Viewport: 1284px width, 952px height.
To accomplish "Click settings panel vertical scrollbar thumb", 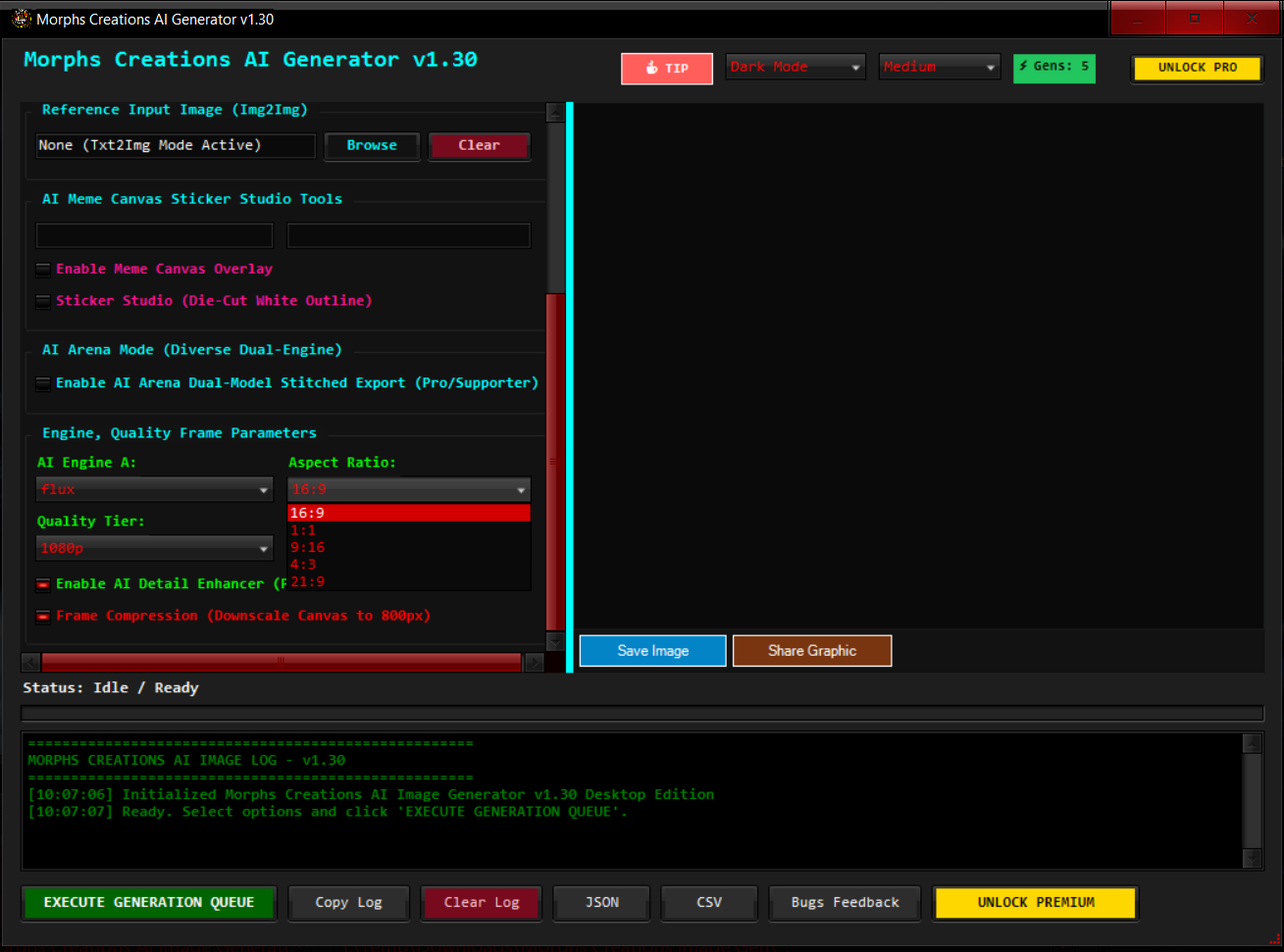I will [x=555, y=462].
